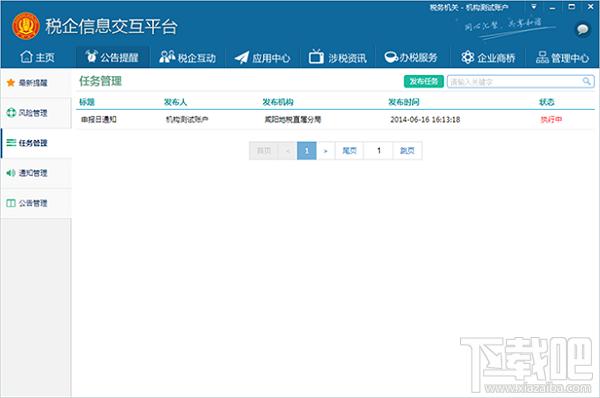Click the round tax emblem logo
Viewport: 600px width, 398px height.
tap(26, 26)
